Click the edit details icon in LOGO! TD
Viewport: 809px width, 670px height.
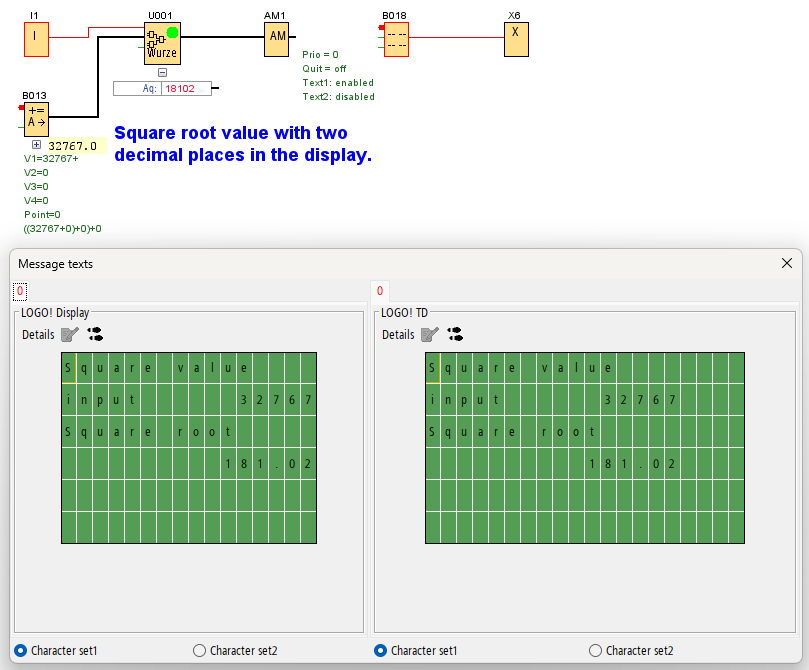point(429,335)
